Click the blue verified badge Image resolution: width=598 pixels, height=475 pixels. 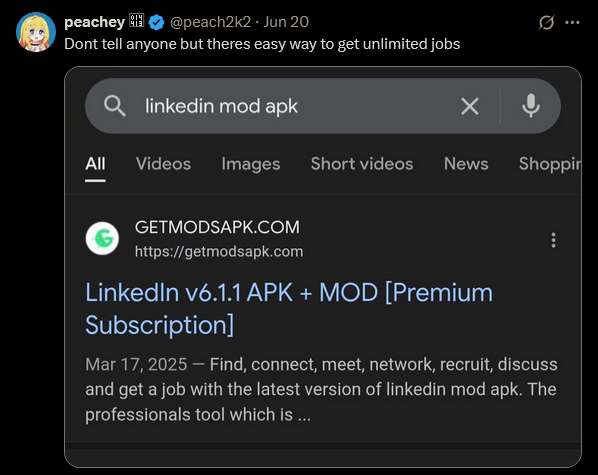click(156, 22)
